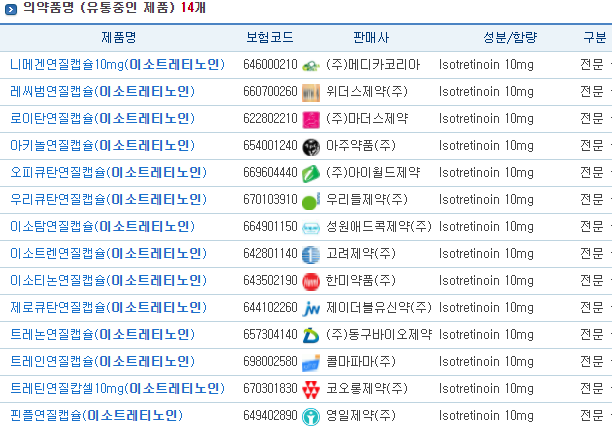Open the 이소트렌연질캡슐 product link
Viewport: 612px width, 429px height.
(x=108, y=253)
